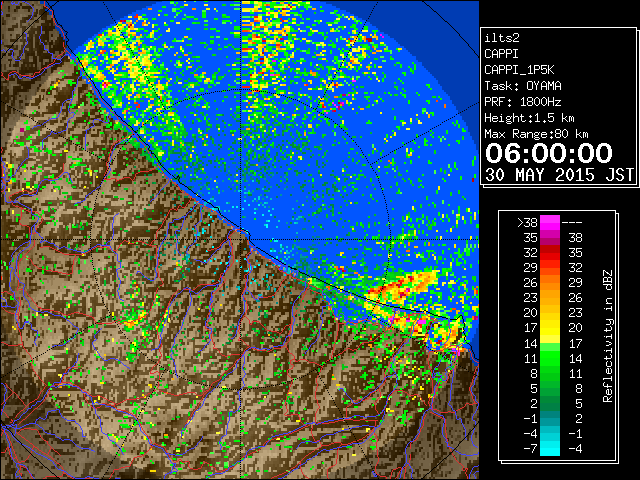The height and width of the screenshot is (480, 640).
Task: Click the 'Task: OYAMA' line
Action: (x=523, y=86)
